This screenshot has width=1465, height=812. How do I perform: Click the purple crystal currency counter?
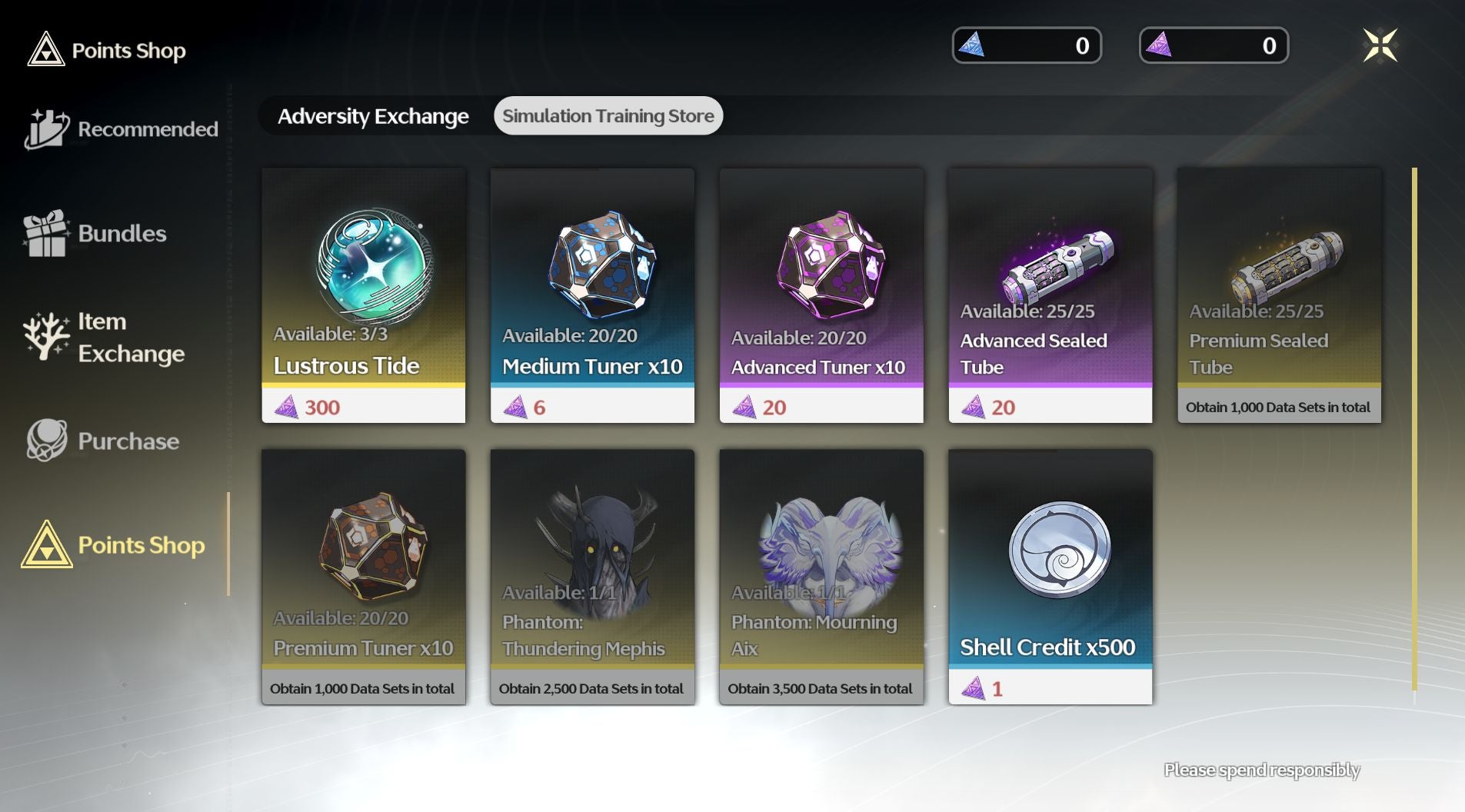[x=1214, y=45]
